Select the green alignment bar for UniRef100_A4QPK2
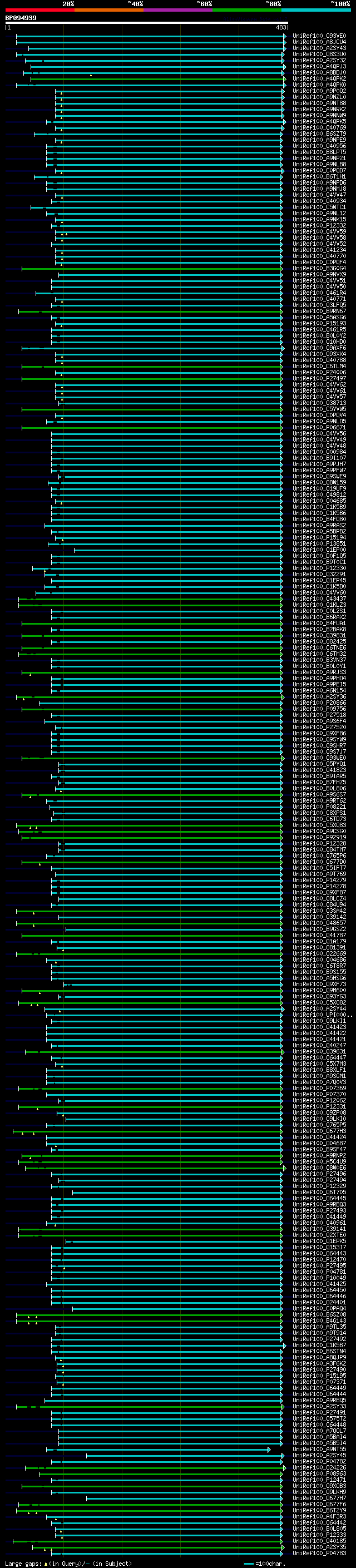 point(158,78)
